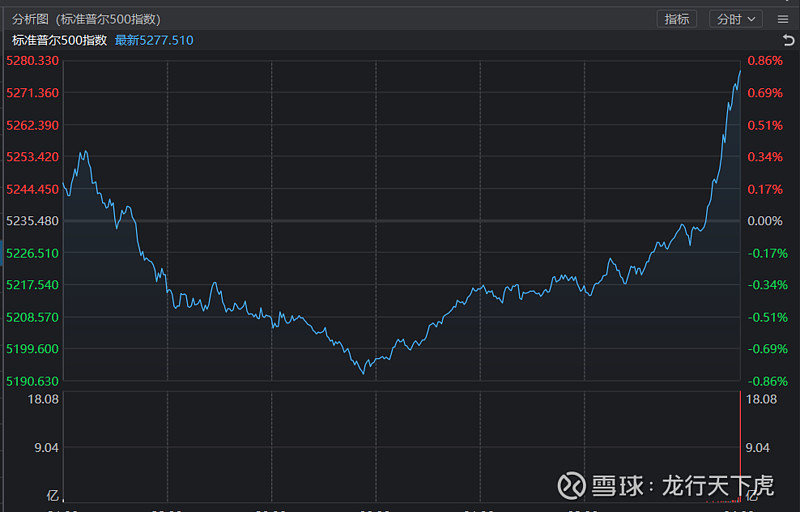Screen dimensions: 800x512
Task: Click the 最新 5277.510 price readout
Action: tap(154, 41)
